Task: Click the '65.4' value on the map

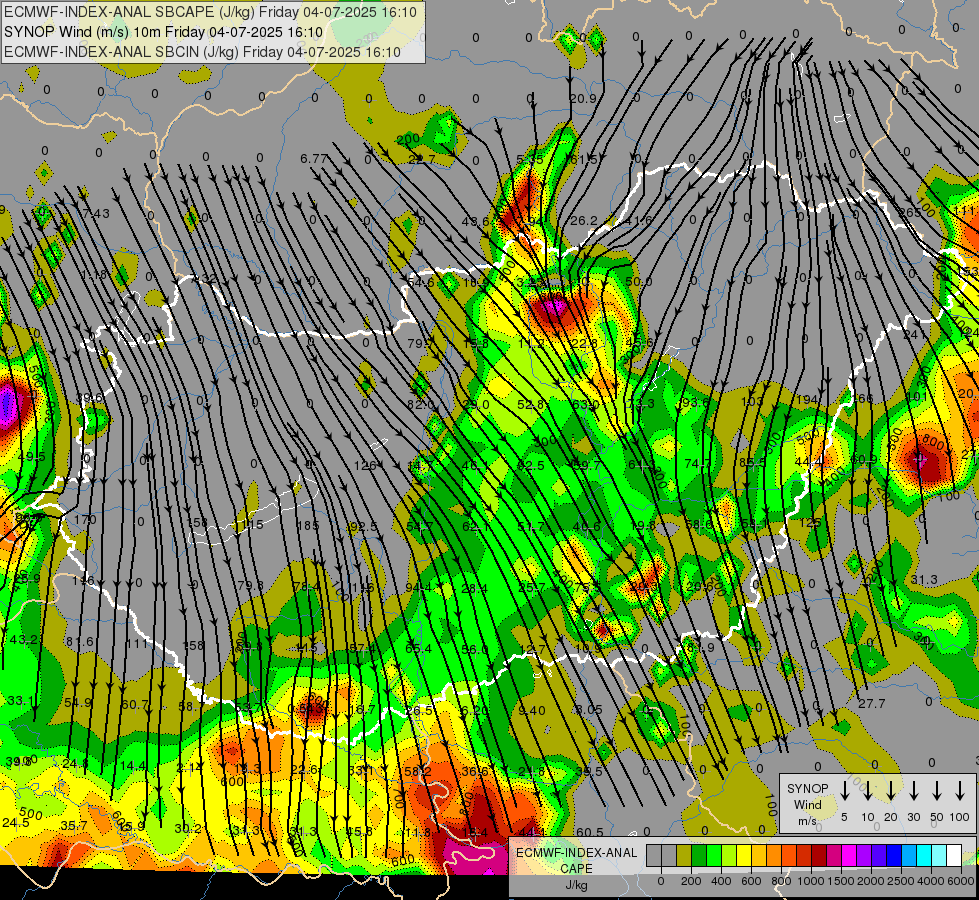Action: click(x=418, y=648)
